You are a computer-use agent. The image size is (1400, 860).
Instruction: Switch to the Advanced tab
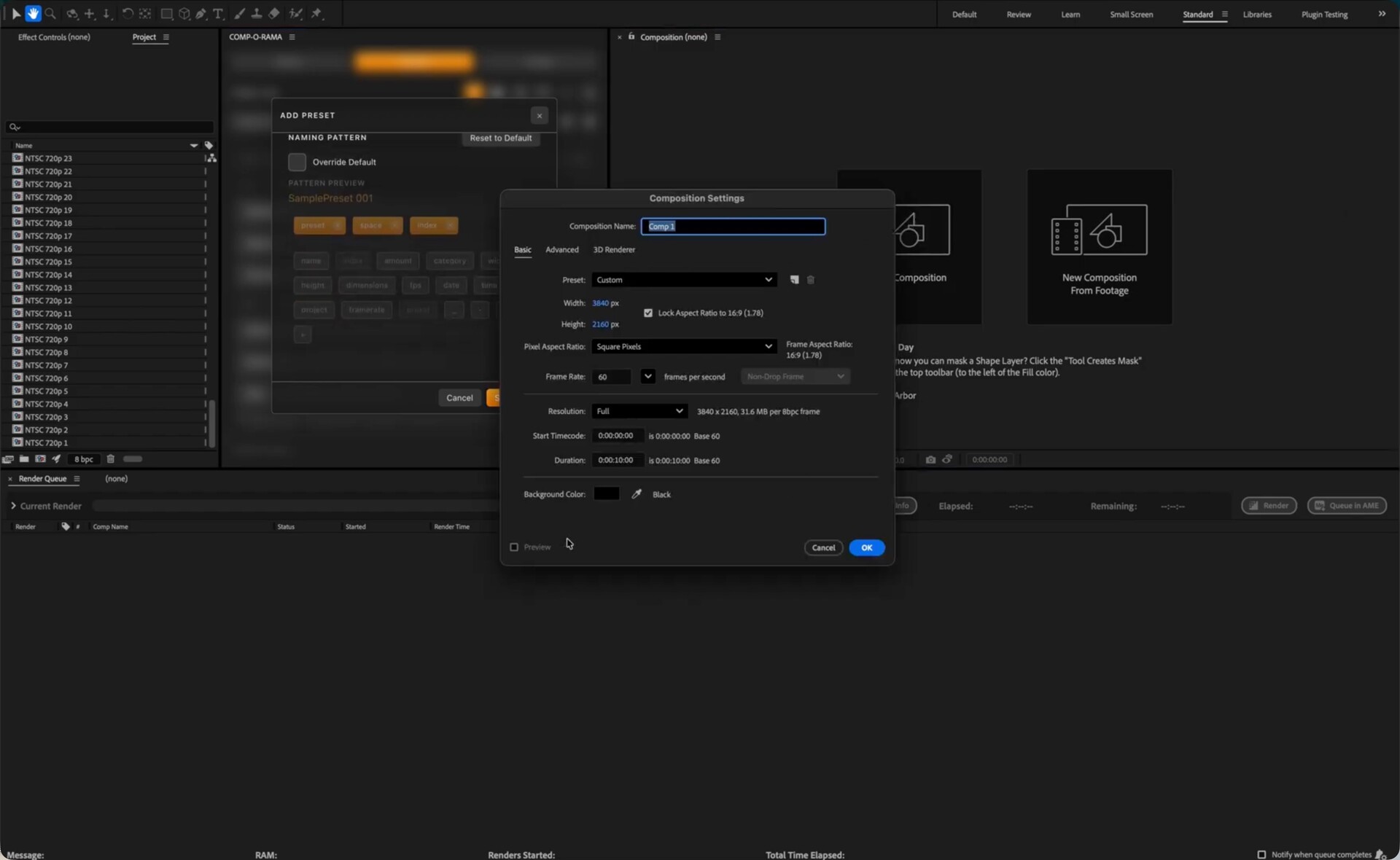(562, 250)
